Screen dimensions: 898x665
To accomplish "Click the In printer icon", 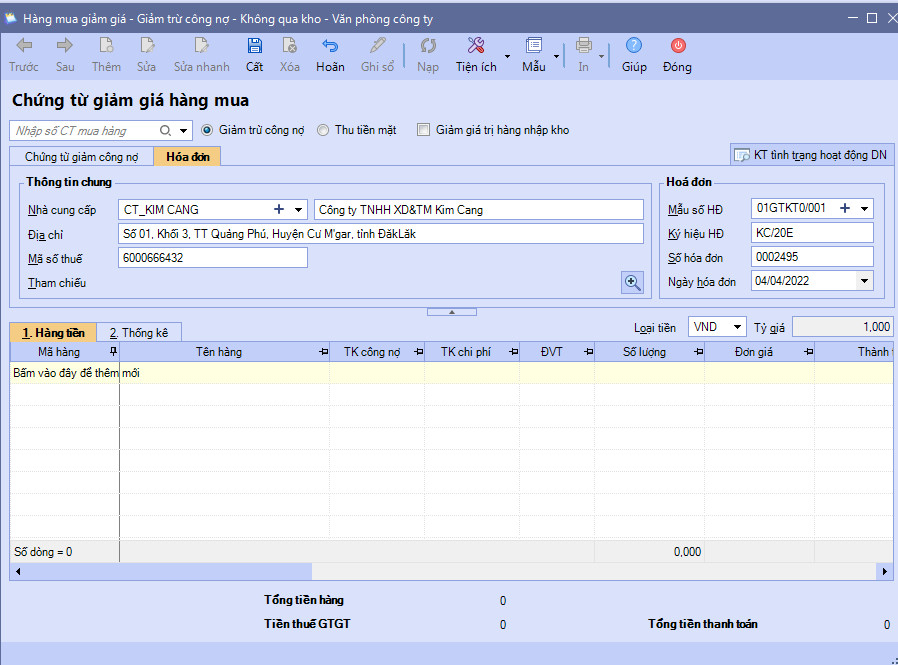I will [x=584, y=45].
